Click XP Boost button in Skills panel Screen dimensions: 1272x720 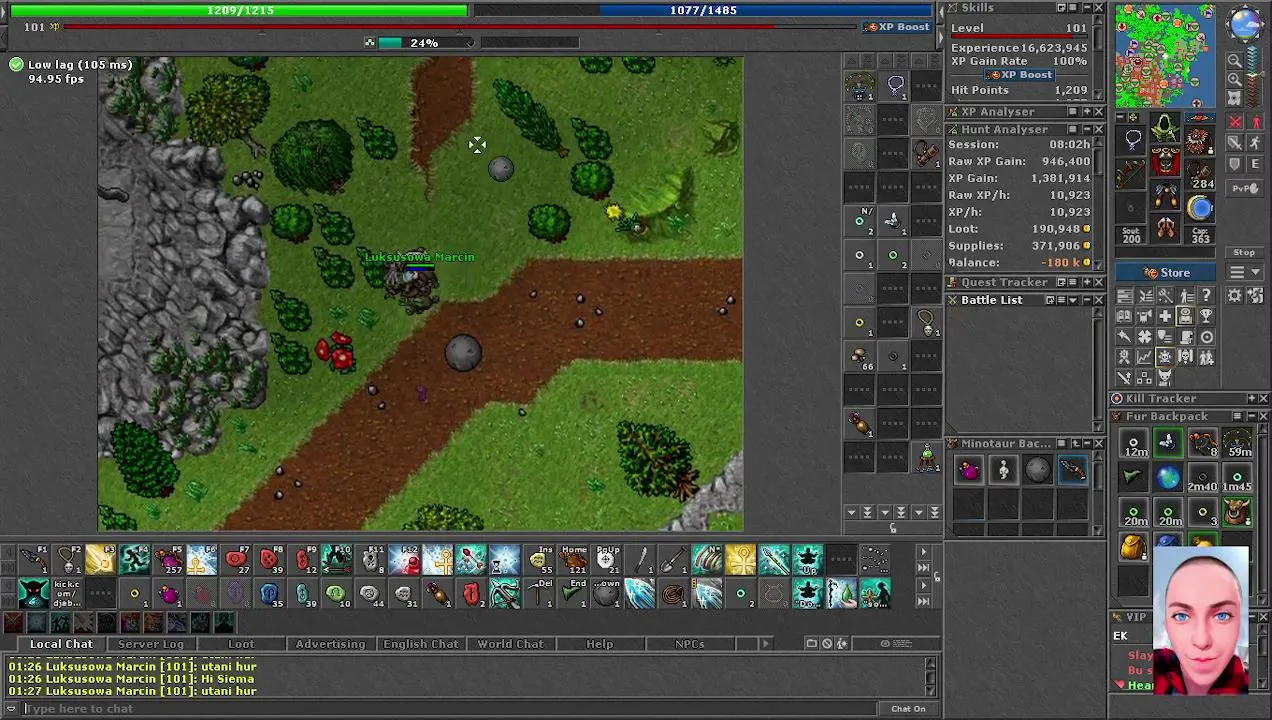coord(1019,75)
